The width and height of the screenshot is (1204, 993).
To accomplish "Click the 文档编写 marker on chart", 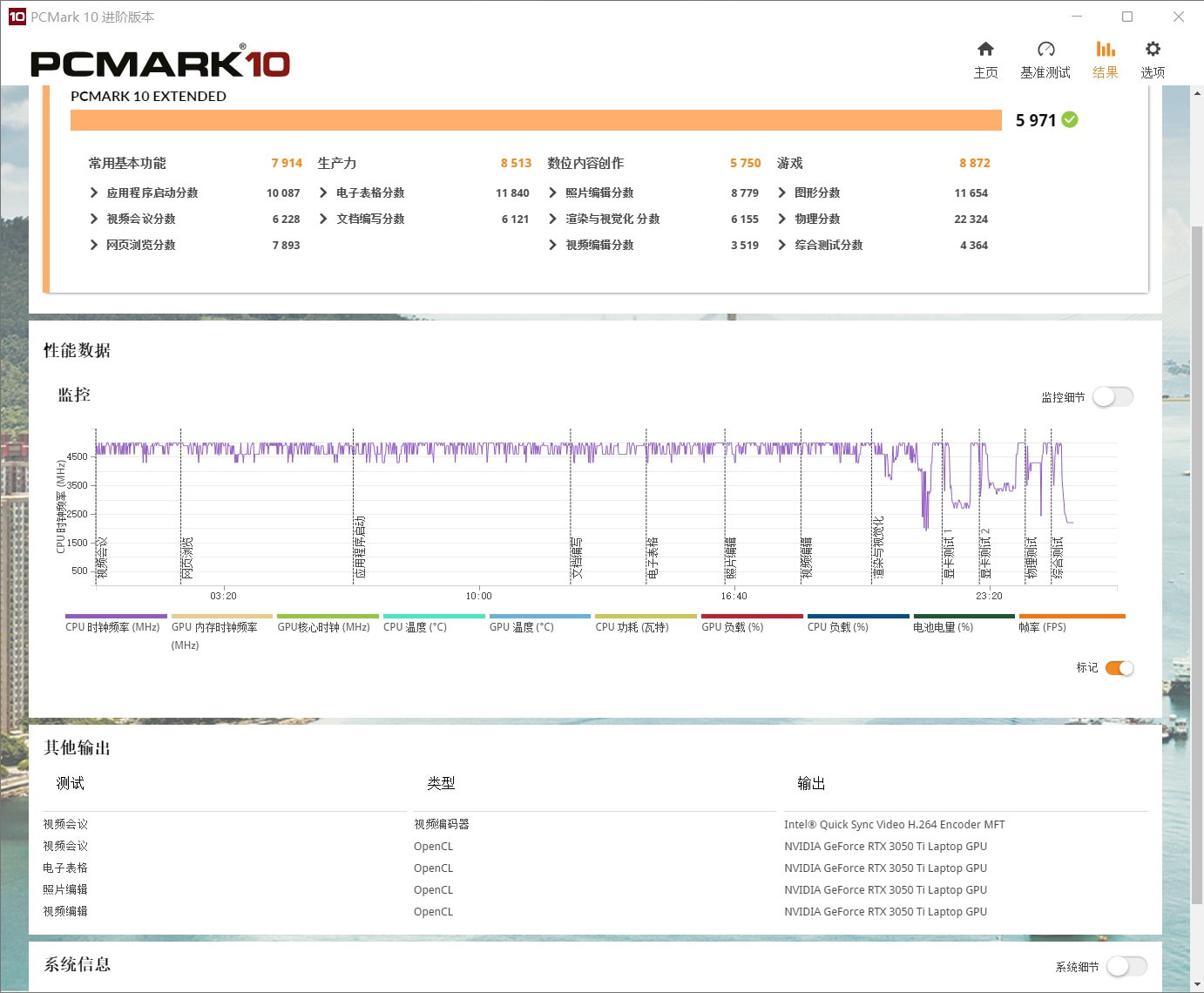I will click(x=577, y=558).
